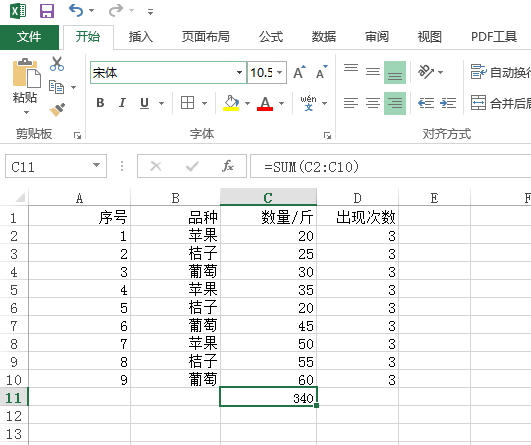Screen dimensions: 531x445
Task: Switch to the 视图 (View) tab
Action: point(429,37)
